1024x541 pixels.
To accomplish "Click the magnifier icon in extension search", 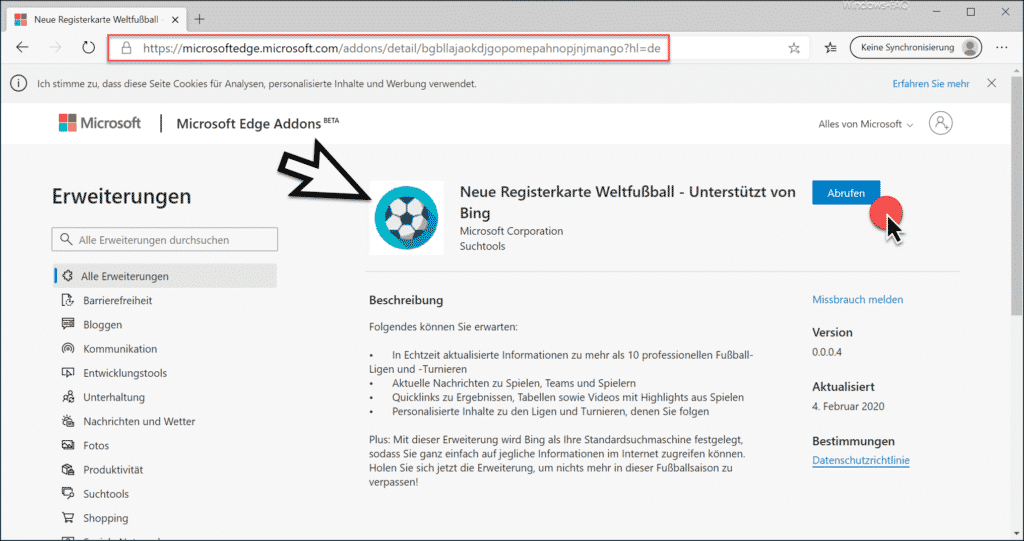I will pyautogui.click(x=66, y=239).
